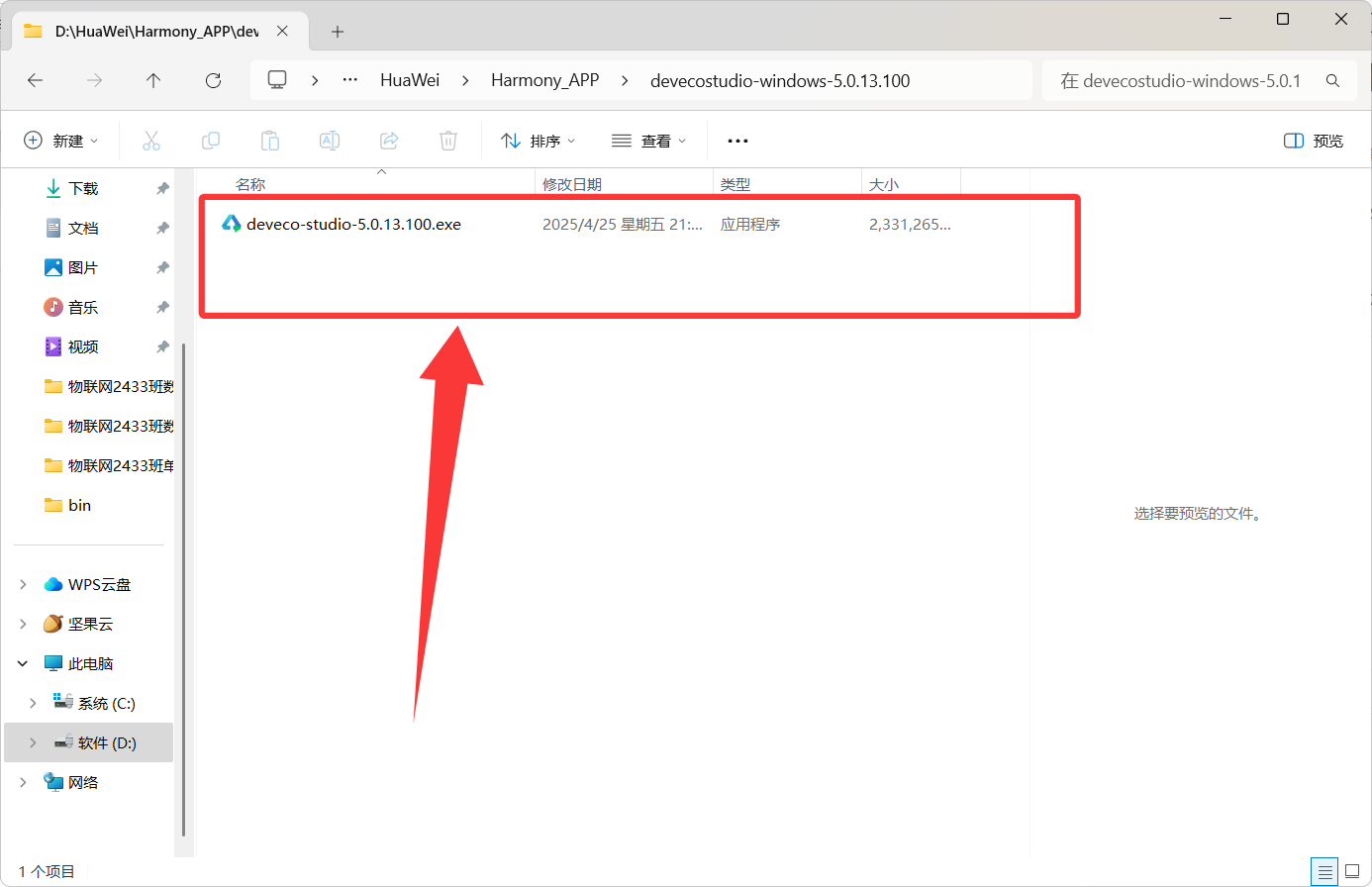The height and width of the screenshot is (887, 1372).
Task: Go forward in folder history
Action: click(95, 81)
